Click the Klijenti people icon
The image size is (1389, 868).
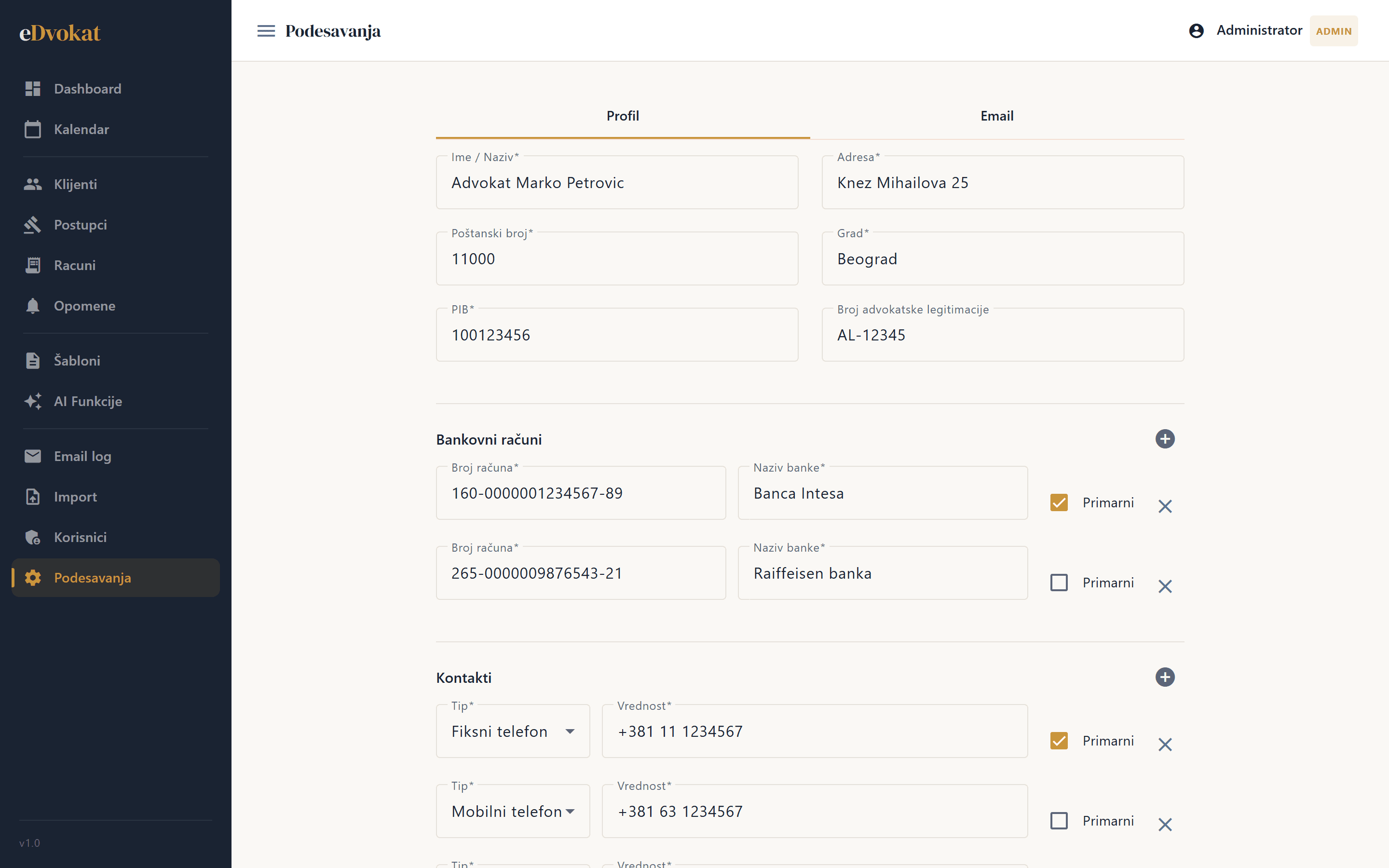33,184
